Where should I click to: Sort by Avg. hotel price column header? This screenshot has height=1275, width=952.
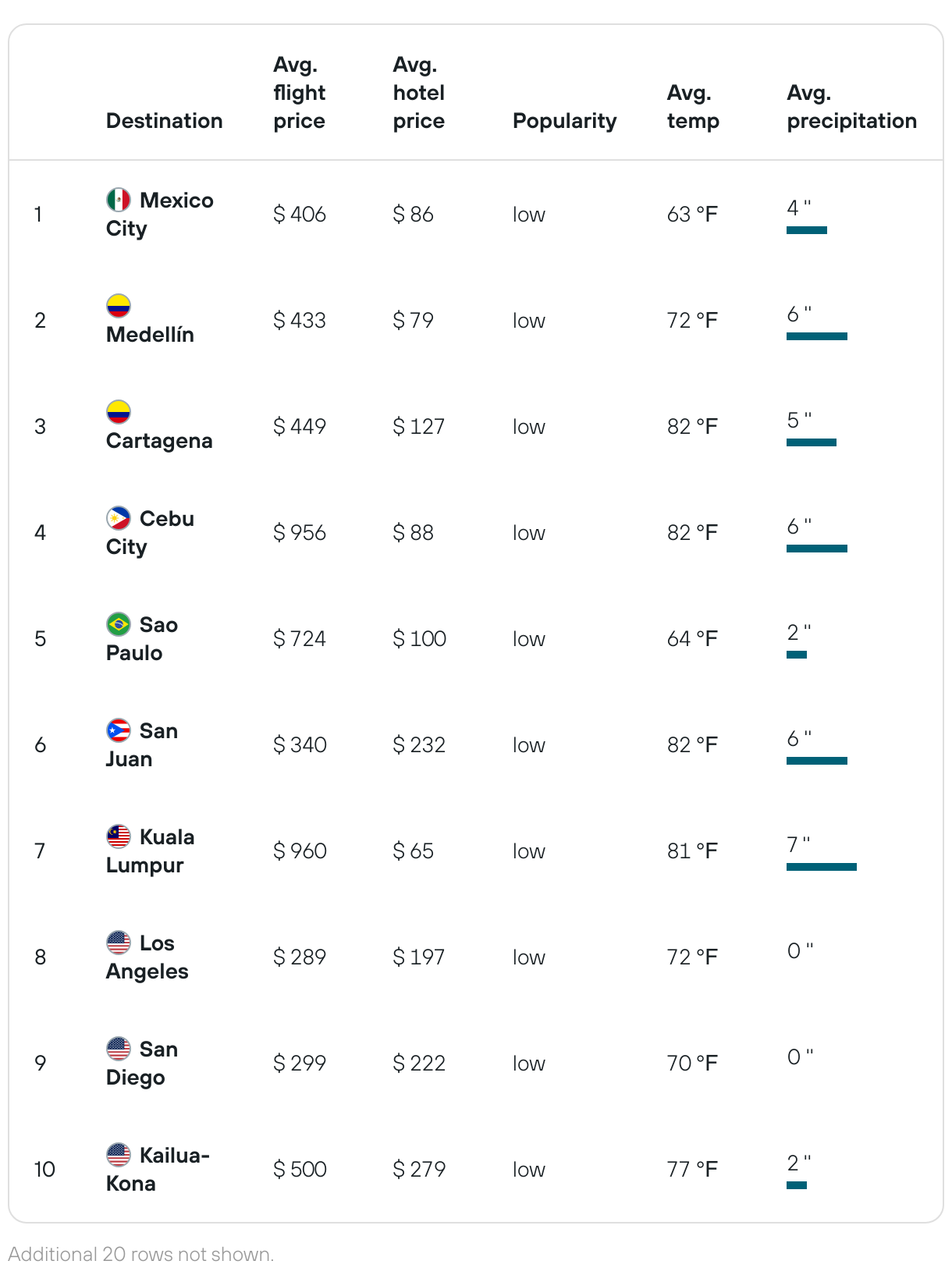[x=418, y=93]
